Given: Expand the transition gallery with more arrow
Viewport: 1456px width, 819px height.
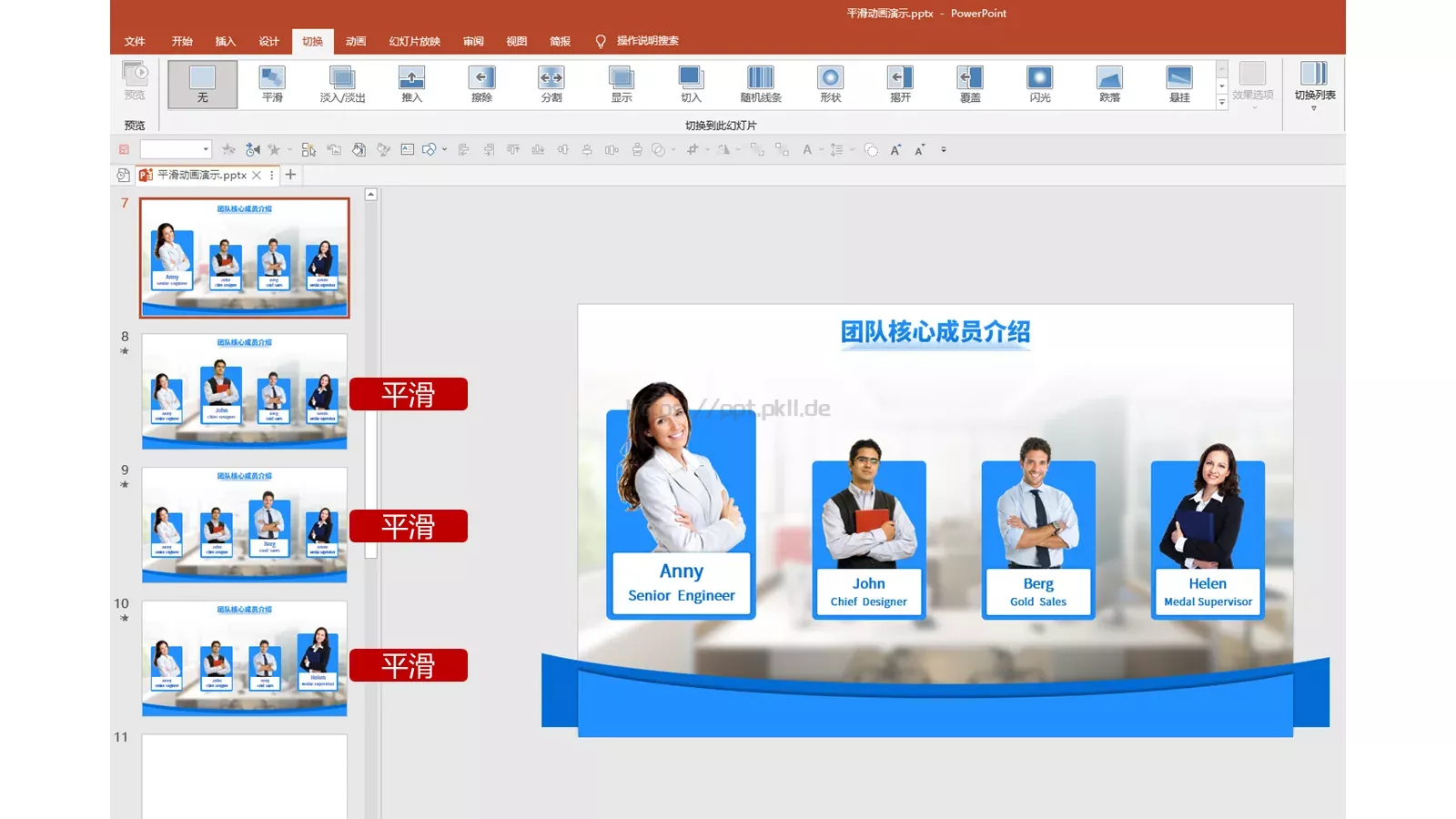Looking at the screenshot, I should point(1222,102).
